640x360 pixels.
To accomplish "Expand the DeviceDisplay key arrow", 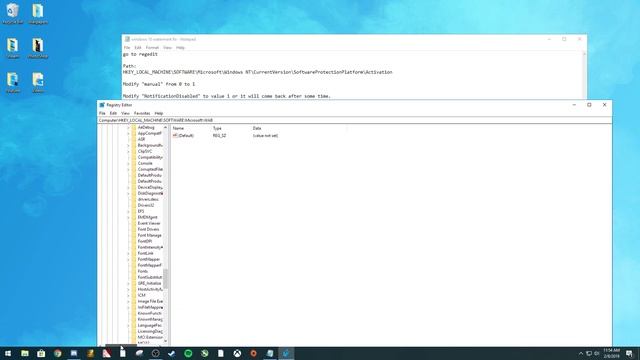I will [129, 187].
